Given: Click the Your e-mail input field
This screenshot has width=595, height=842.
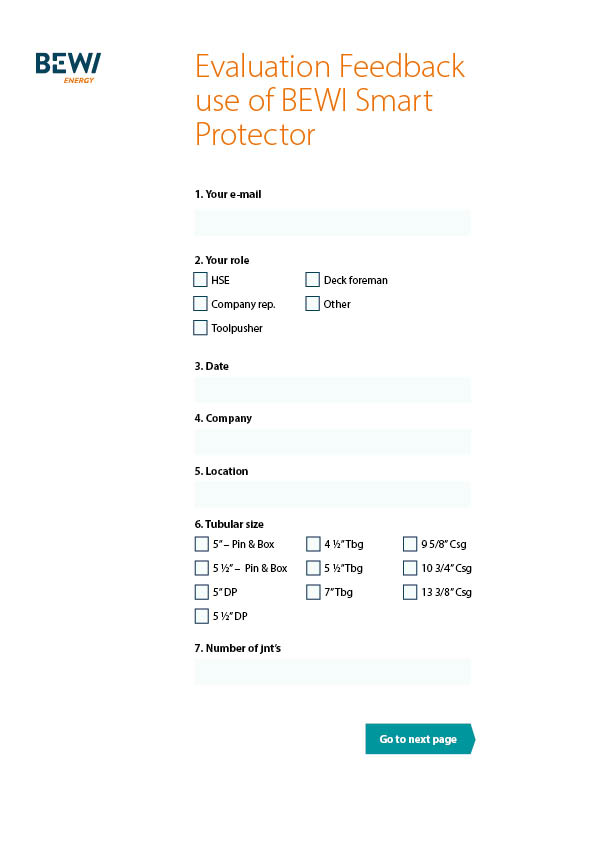Looking at the screenshot, I should [x=332, y=223].
